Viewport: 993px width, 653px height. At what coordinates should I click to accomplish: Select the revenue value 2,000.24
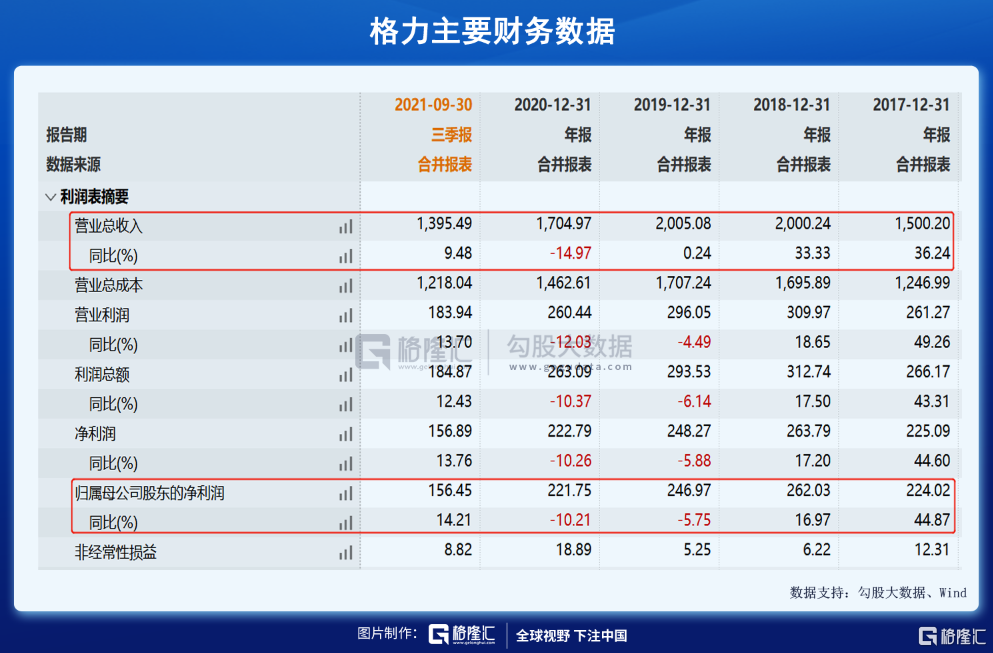803,224
